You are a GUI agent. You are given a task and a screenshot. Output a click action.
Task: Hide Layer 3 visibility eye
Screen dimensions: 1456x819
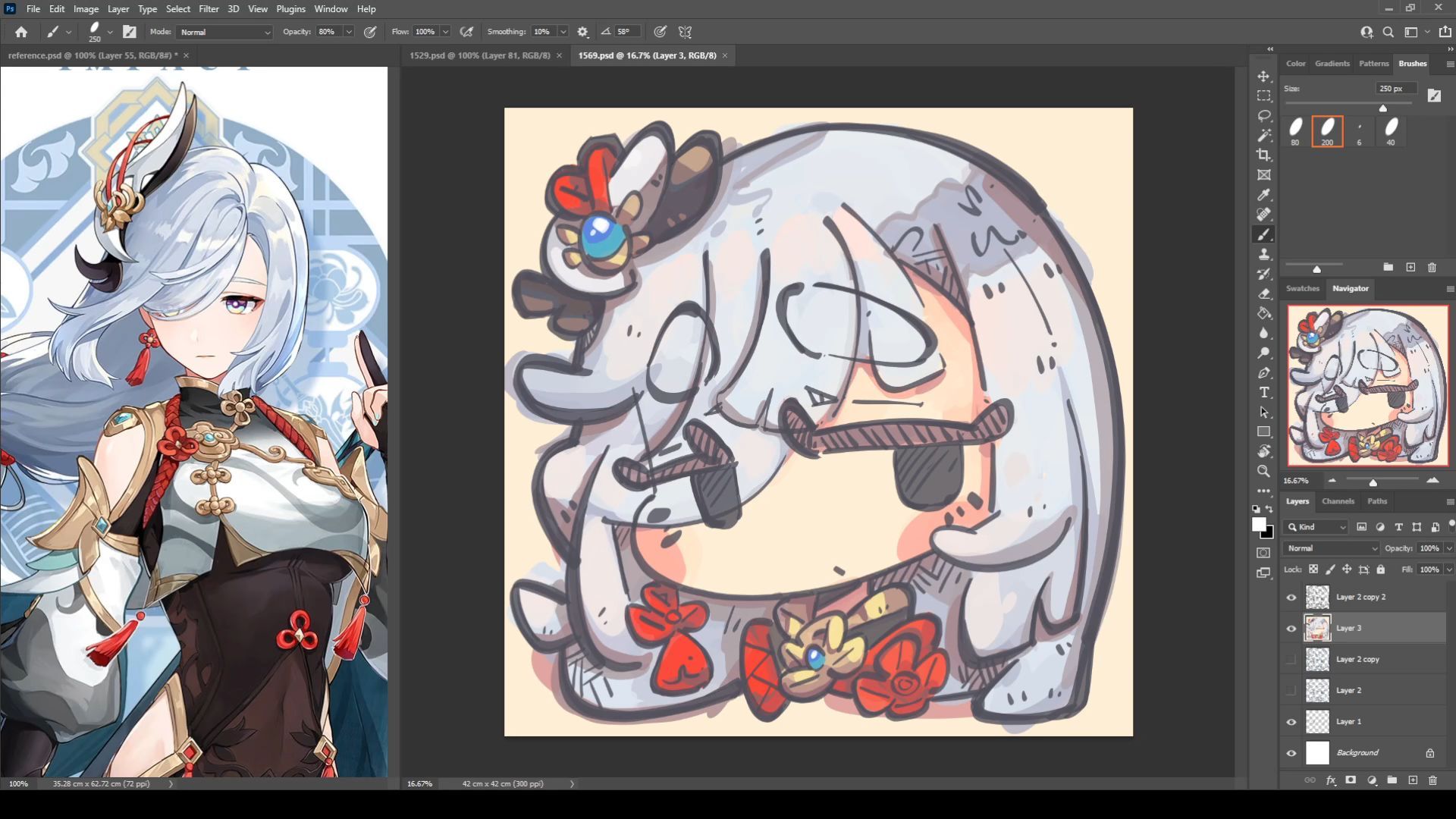[1291, 628]
